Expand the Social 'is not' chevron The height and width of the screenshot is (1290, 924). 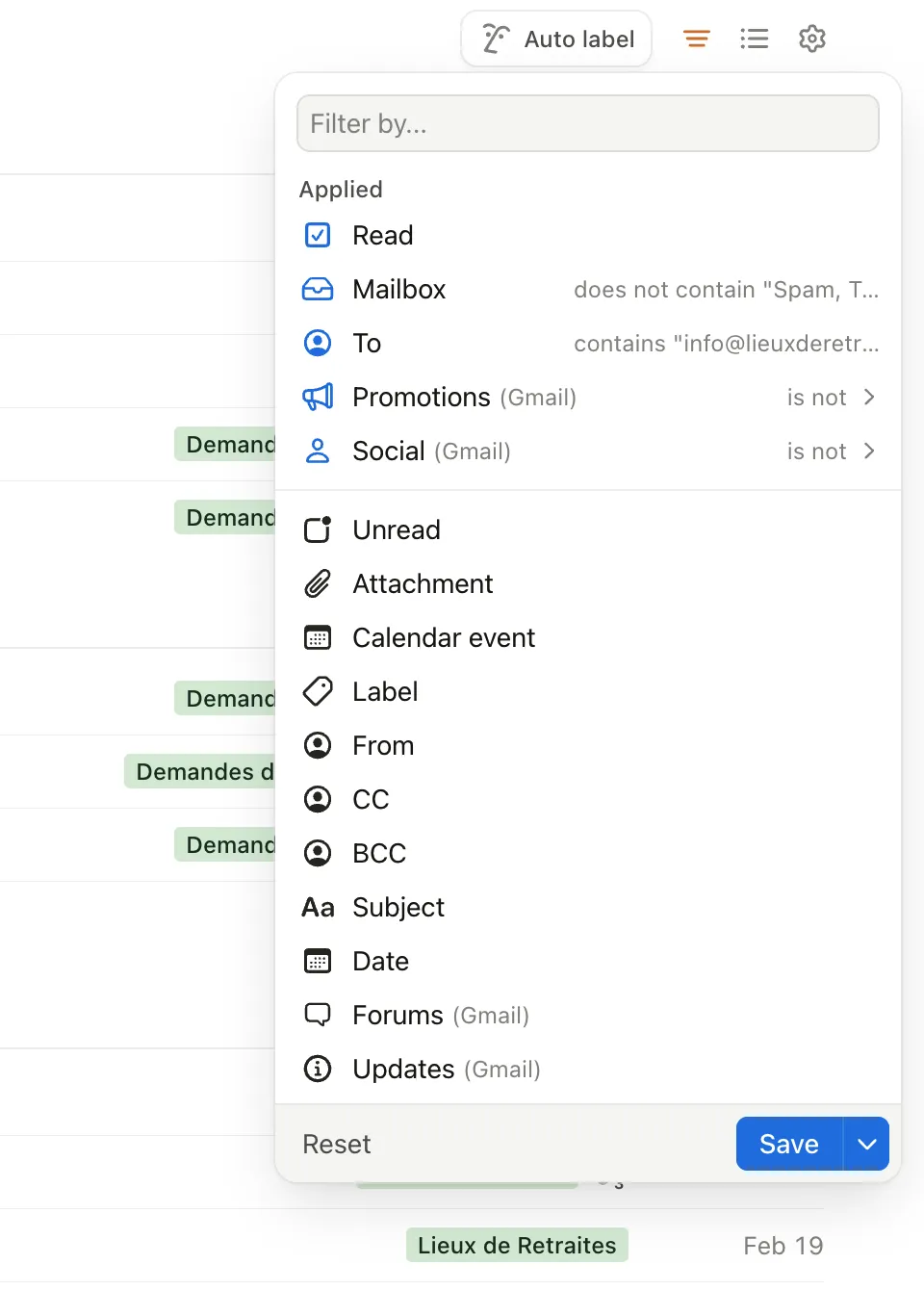coord(869,451)
